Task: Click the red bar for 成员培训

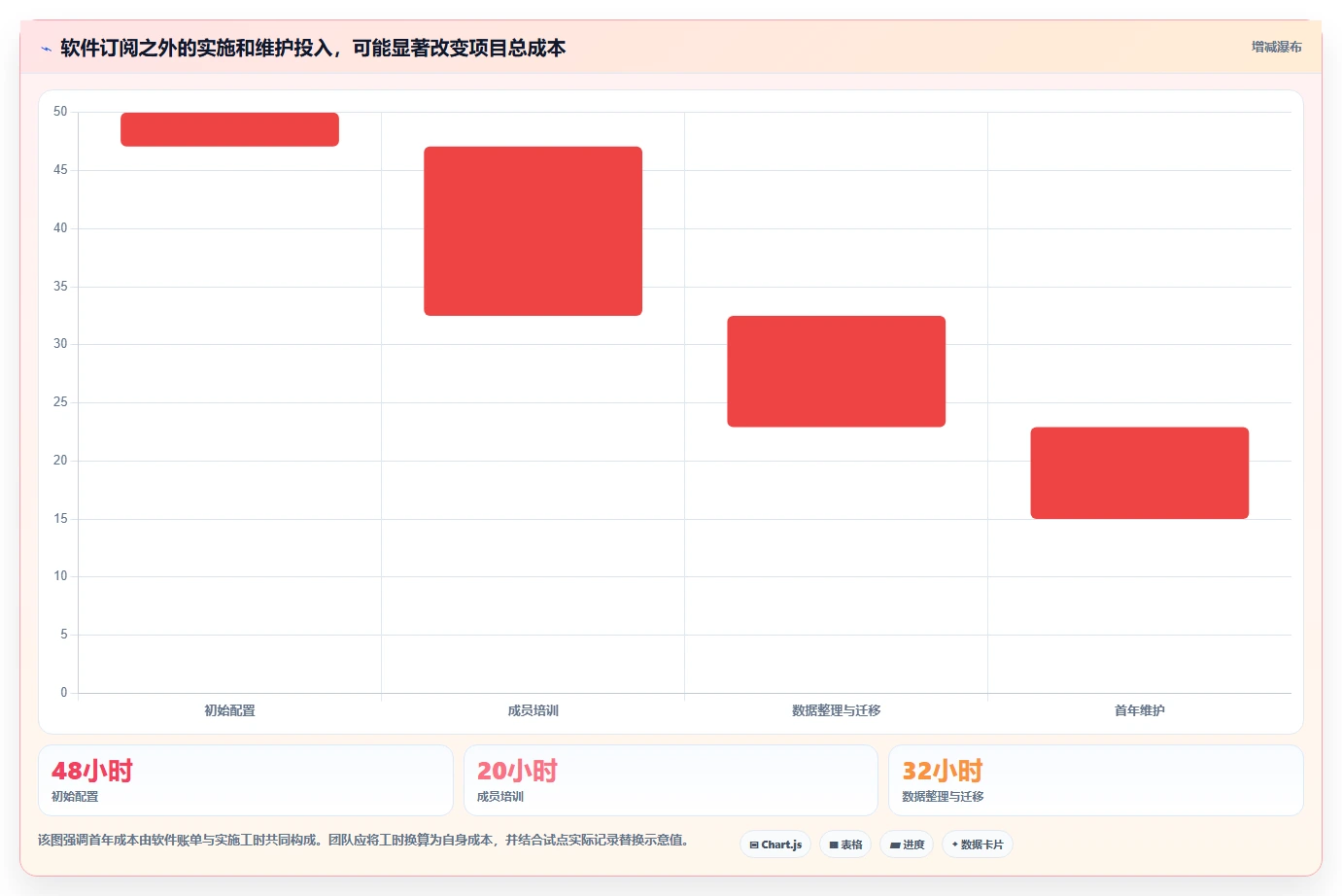Action: [x=533, y=231]
